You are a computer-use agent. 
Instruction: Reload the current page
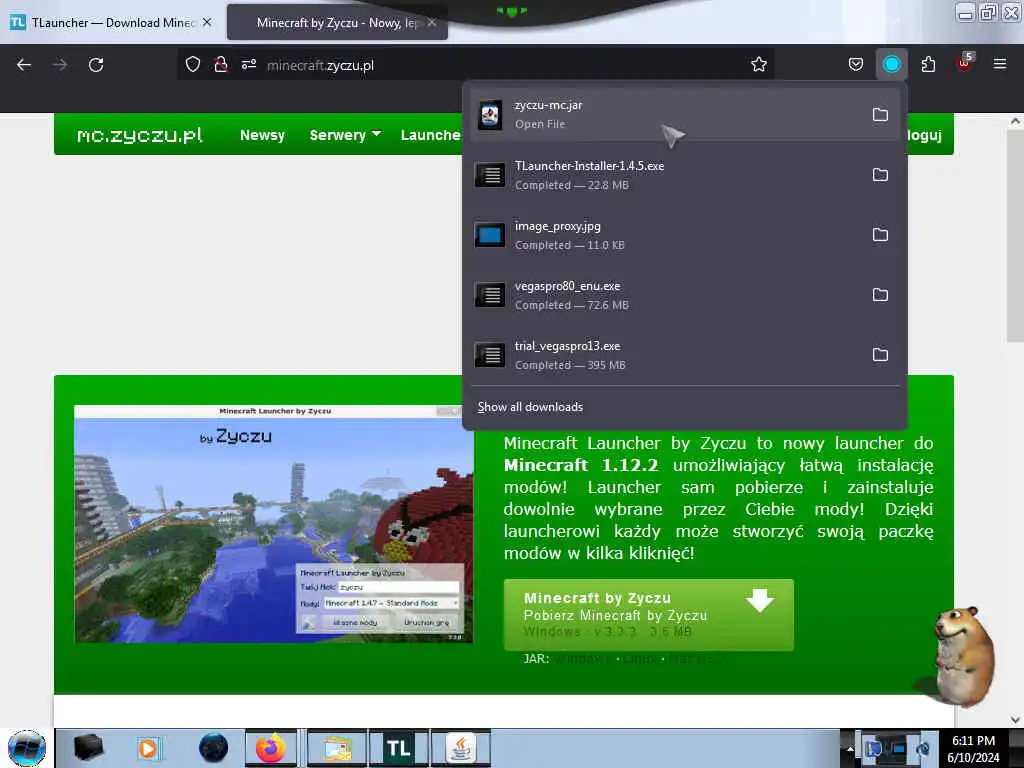(96, 65)
